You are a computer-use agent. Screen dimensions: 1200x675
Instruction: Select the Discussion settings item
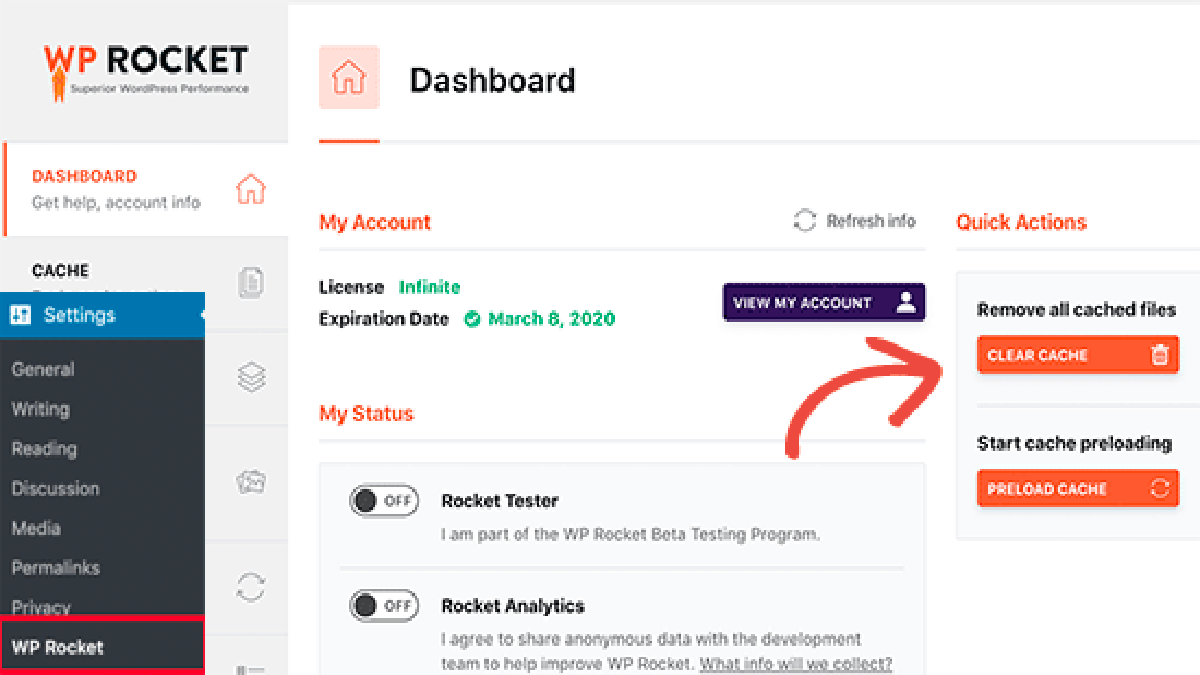[x=55, y=488]
